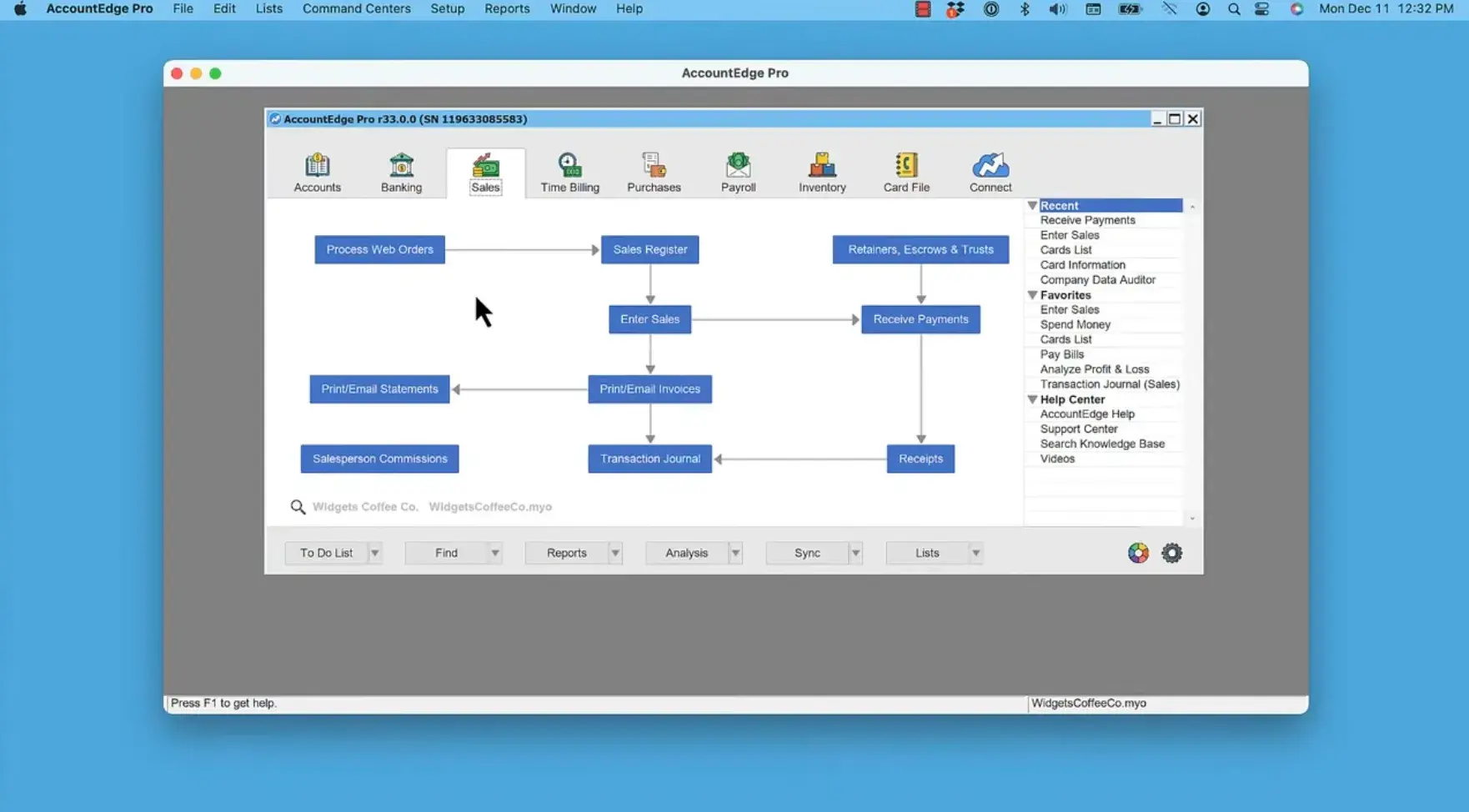Click the Siri icon in the menu bar
The height and width of the screenshot is (812, 1469).
click(1296, 8)
